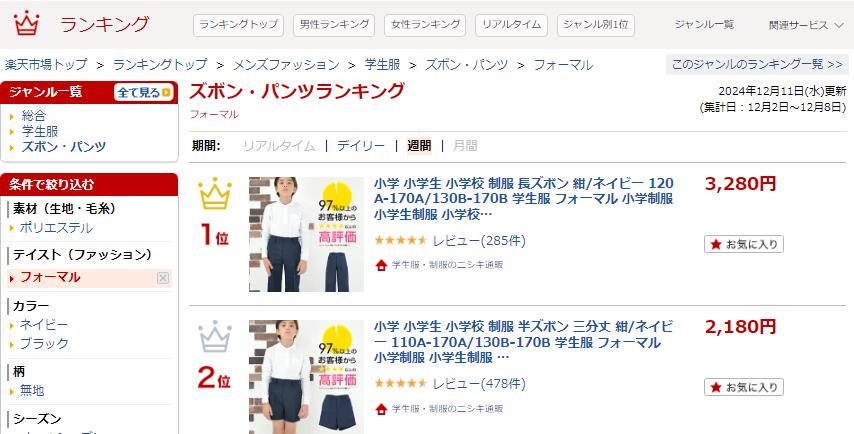Open レビュー(478件) link
Viewport: 854px width, 434px height.
(479, 384)
